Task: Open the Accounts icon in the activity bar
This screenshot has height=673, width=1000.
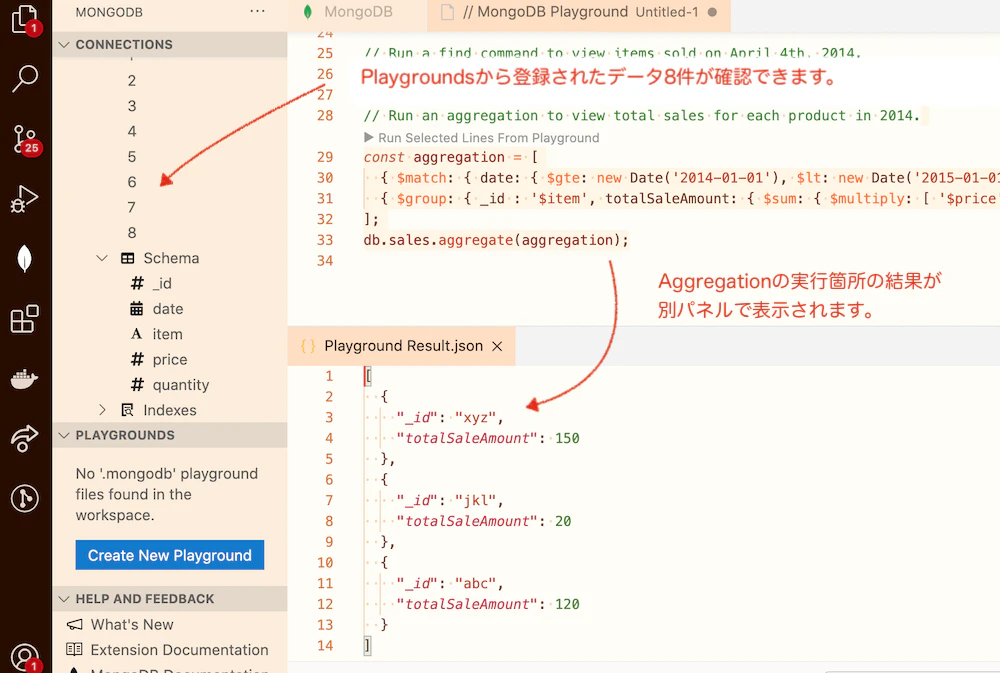Action: click(x=25, y=657)
